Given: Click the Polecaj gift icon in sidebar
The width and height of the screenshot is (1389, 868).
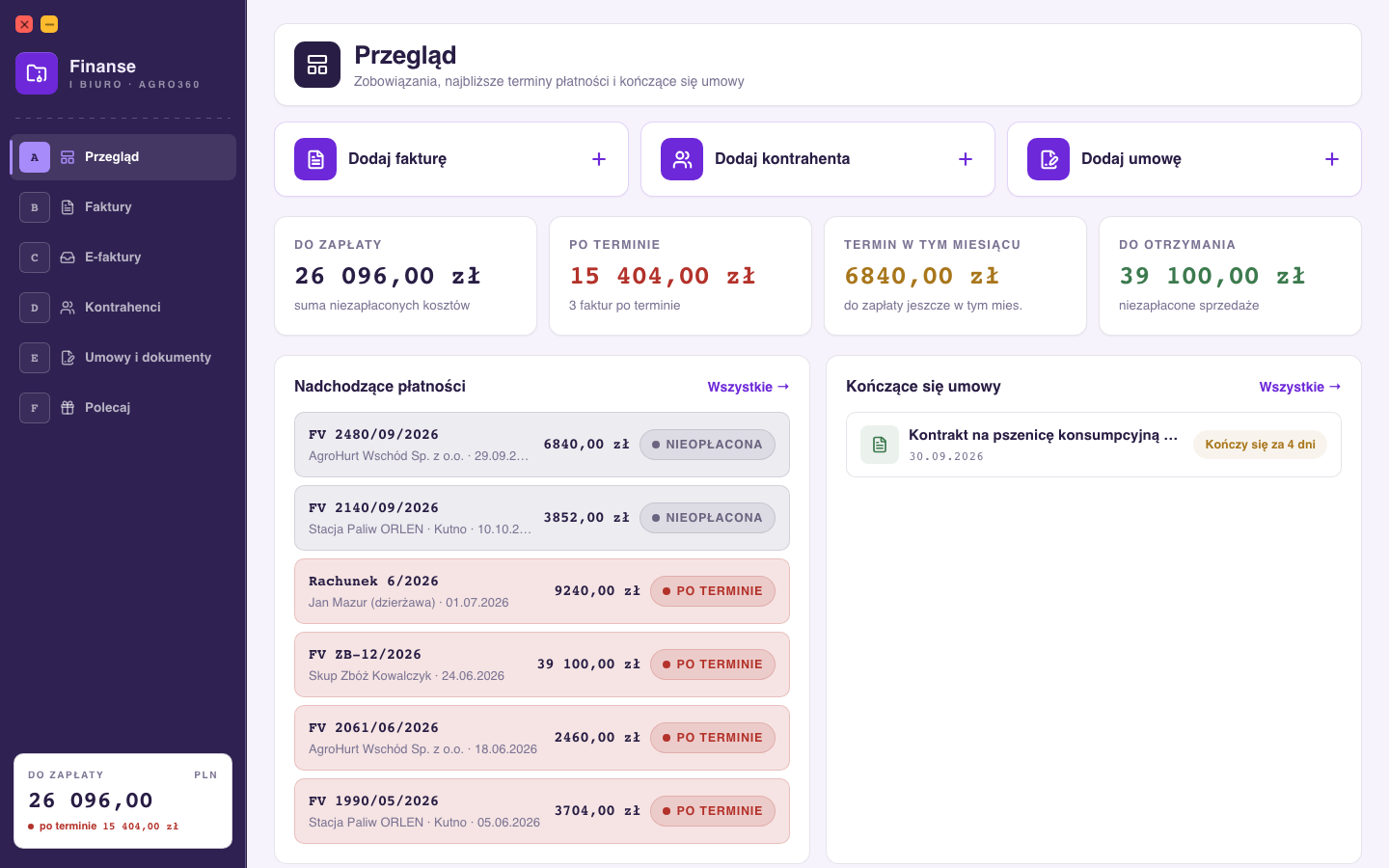Looking at the screenshot, I should [x=68, y=408].
